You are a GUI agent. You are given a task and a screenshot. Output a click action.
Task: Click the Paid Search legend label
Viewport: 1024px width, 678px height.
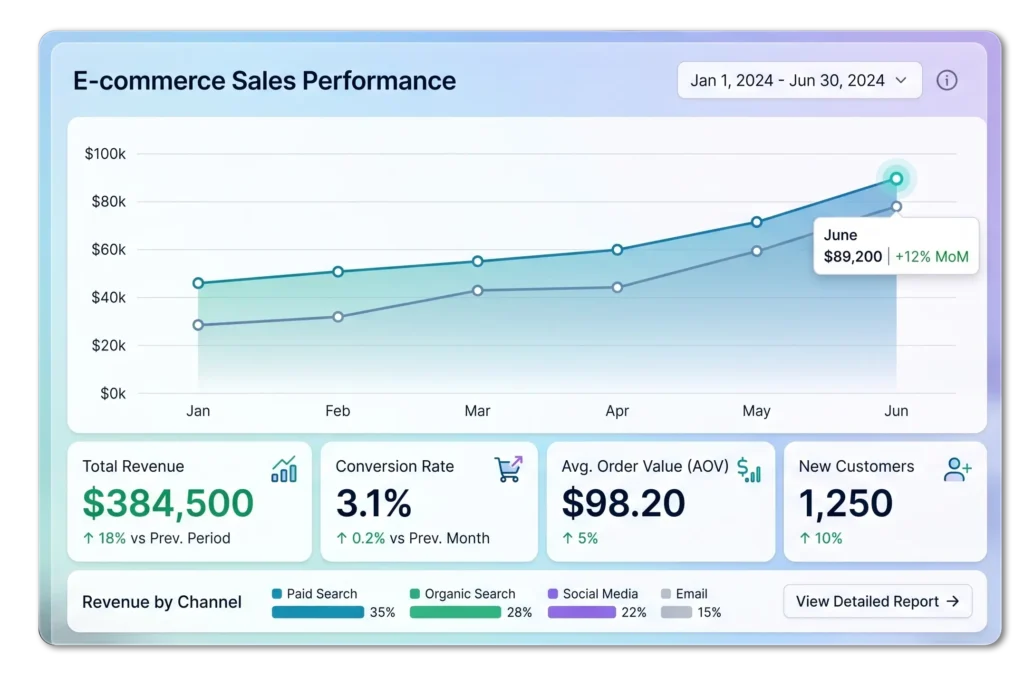point(322,594)
